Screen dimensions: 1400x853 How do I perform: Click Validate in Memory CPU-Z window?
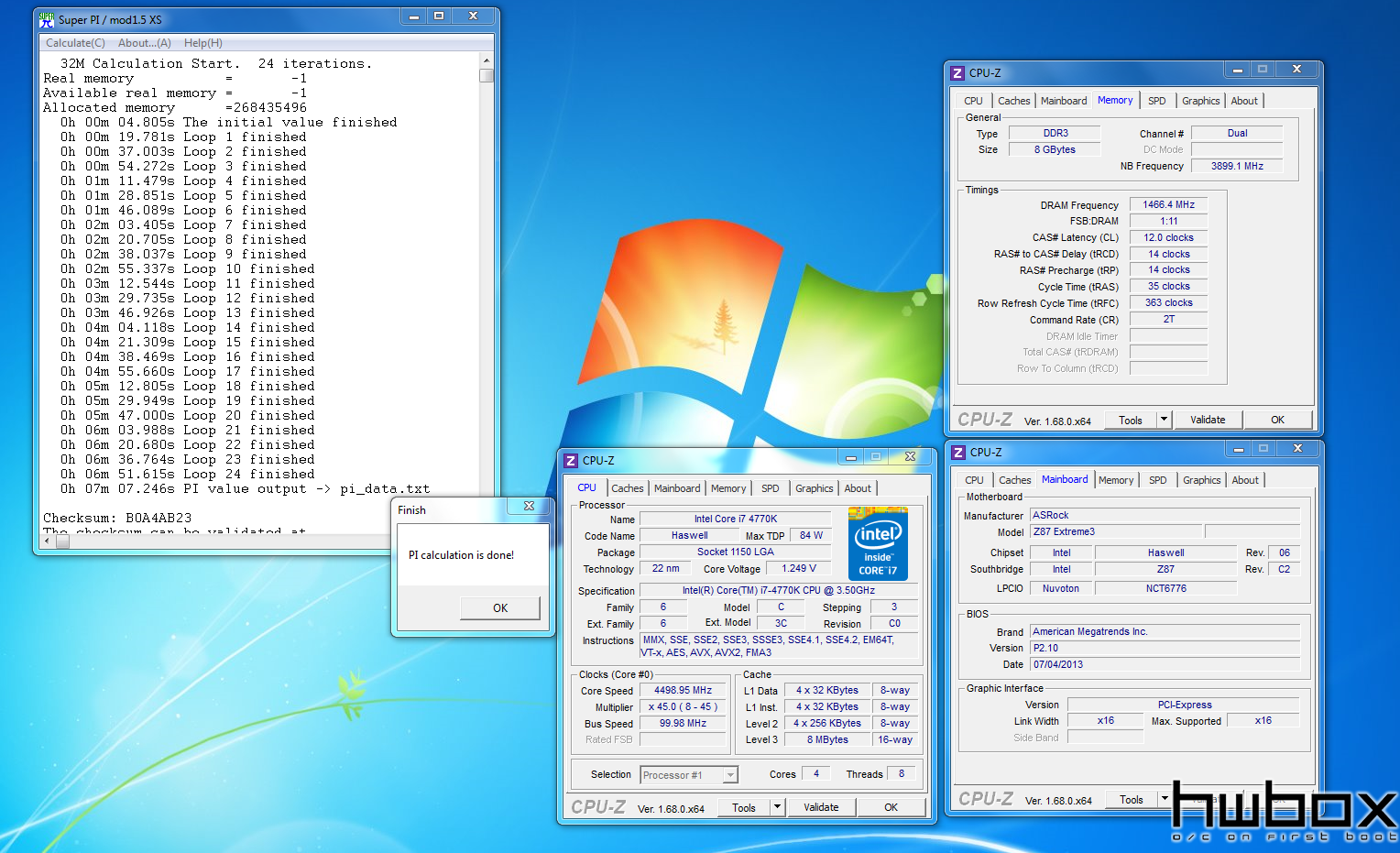click(1208, 420)
